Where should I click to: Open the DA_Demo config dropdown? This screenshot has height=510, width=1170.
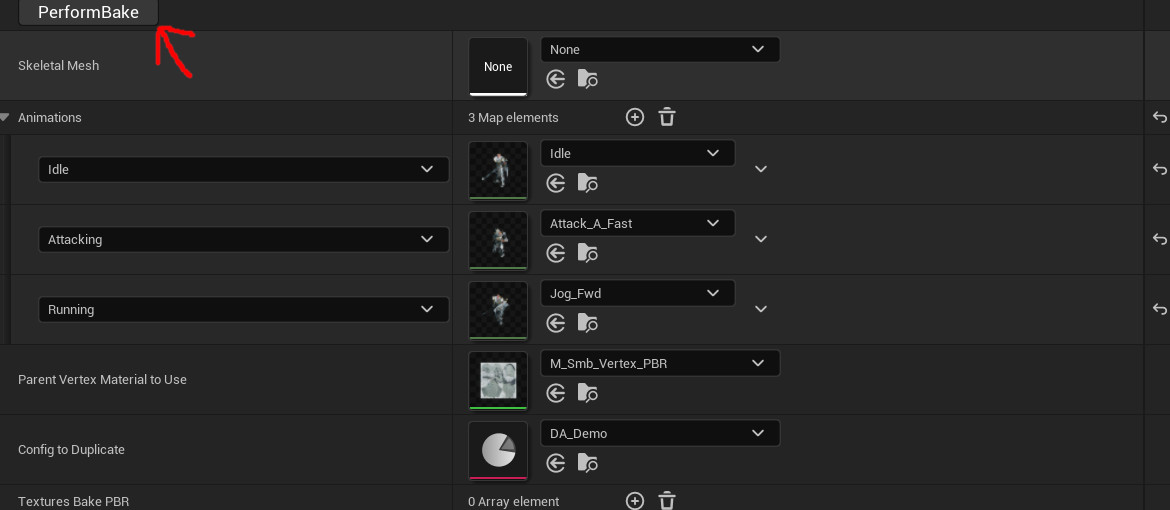pos(660,433)
